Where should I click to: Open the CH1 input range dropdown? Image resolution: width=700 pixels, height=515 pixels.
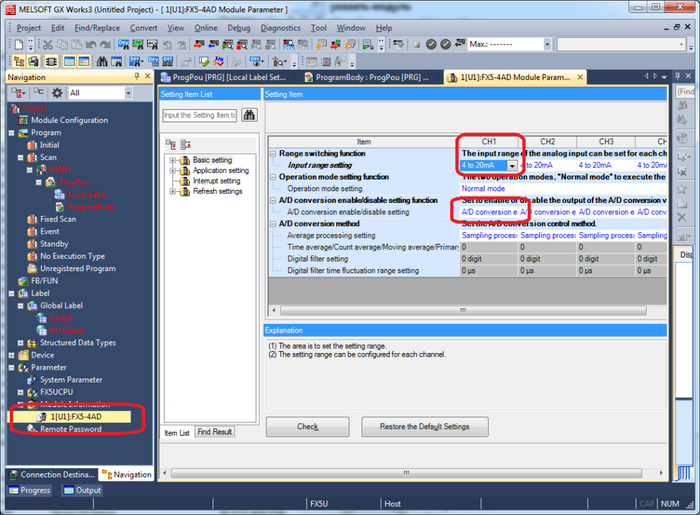(x=512, y=165)
